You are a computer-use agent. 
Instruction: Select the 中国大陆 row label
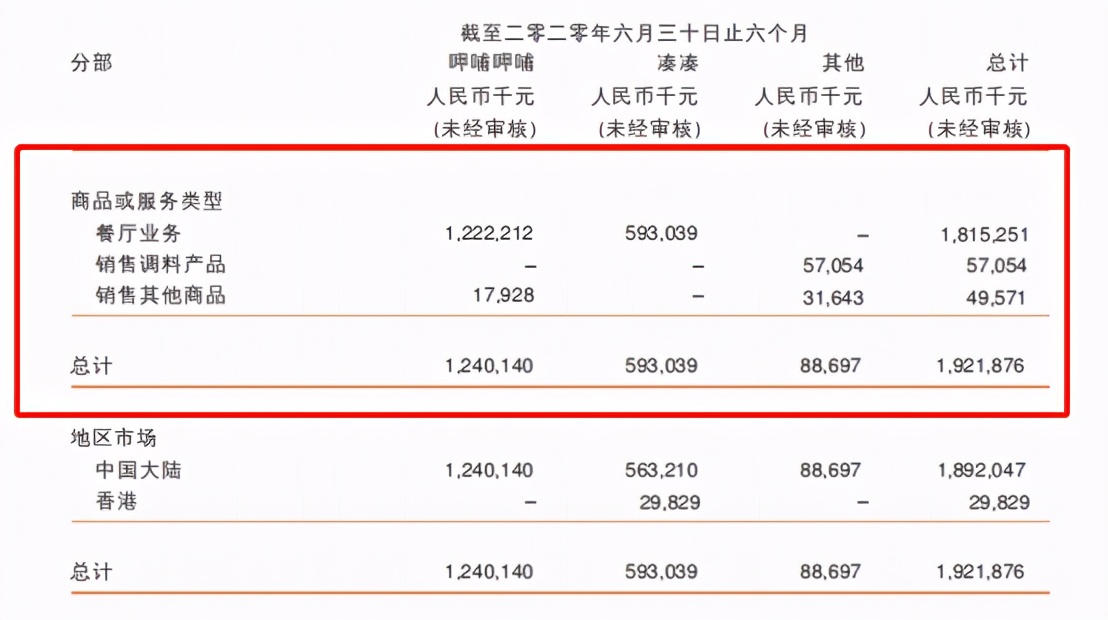pyautogui.click(x=139, y=470)
